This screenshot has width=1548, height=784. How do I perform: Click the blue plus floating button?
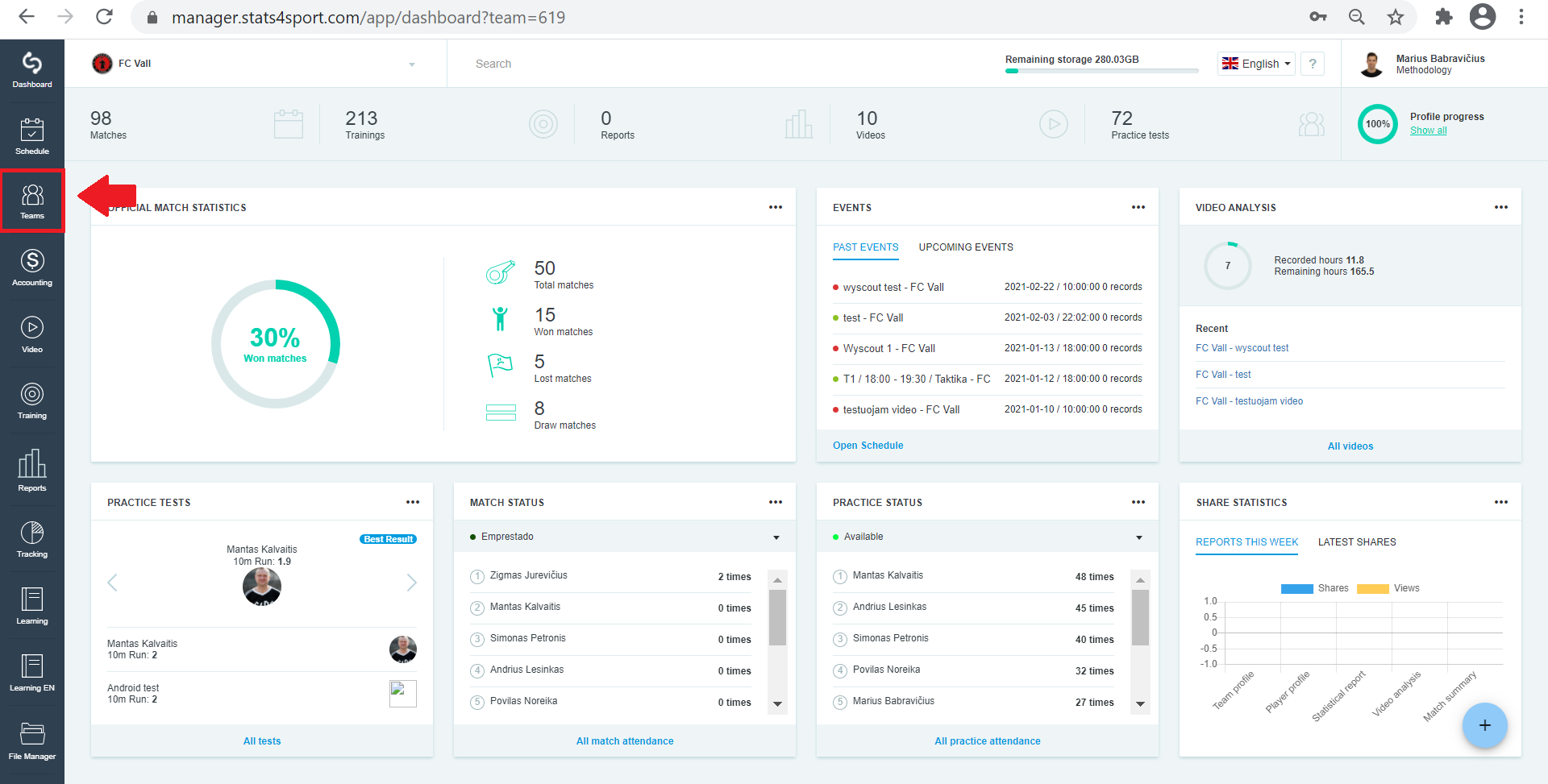pyautogui.click(x=1484, y=725)
